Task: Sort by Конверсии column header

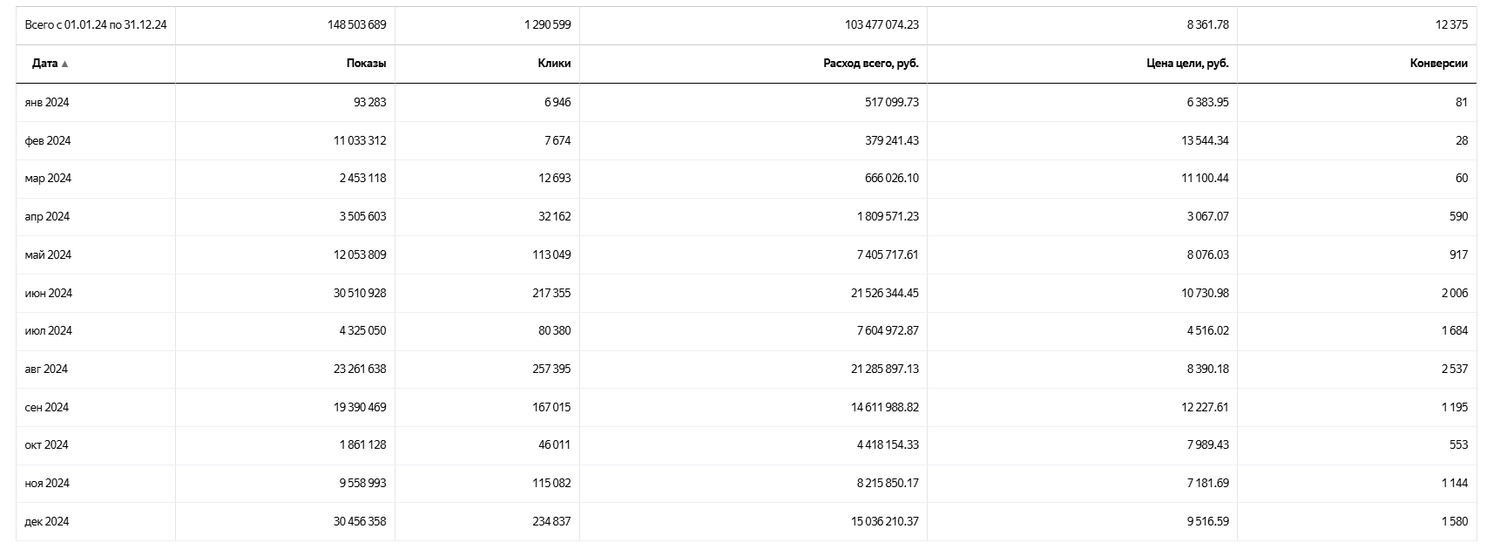Action: tap(1438, 63)
